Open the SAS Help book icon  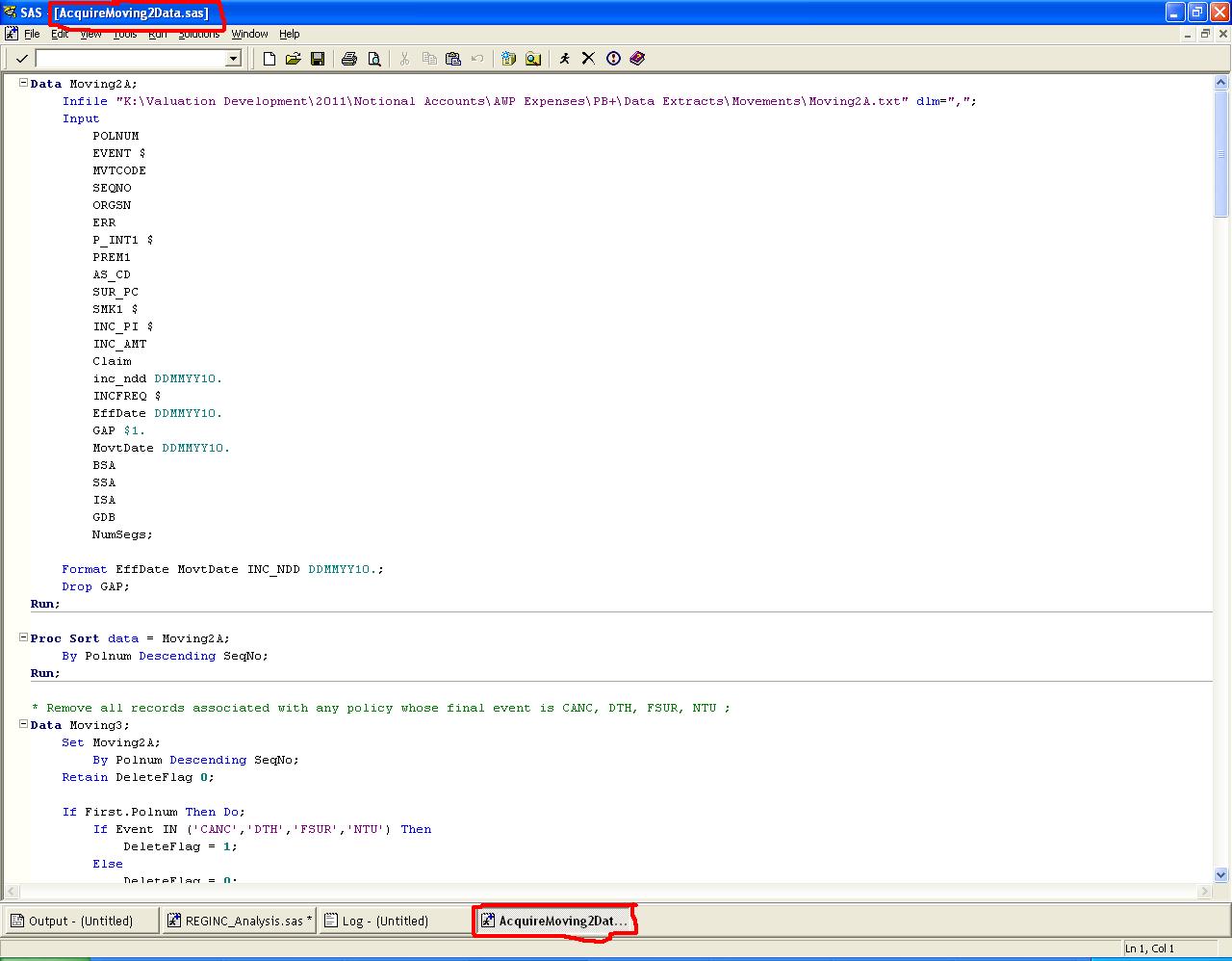[637, 59]
